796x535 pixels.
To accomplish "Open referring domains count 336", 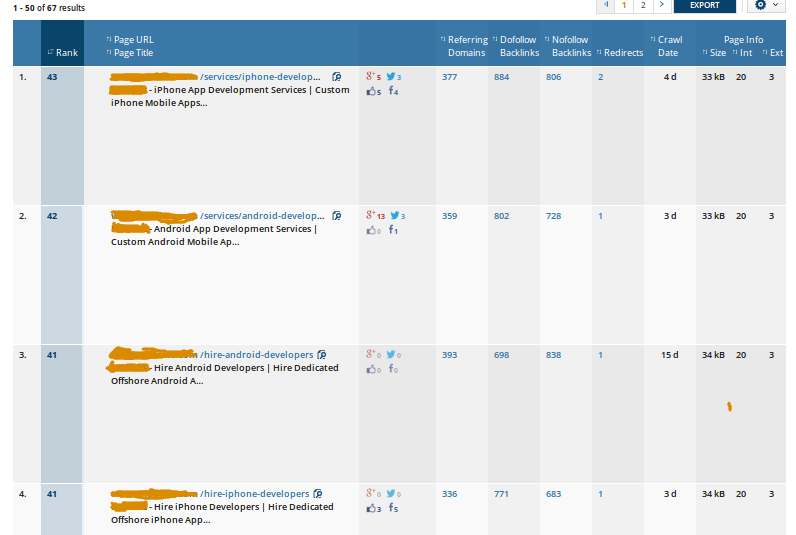I will tap(449, 494).
